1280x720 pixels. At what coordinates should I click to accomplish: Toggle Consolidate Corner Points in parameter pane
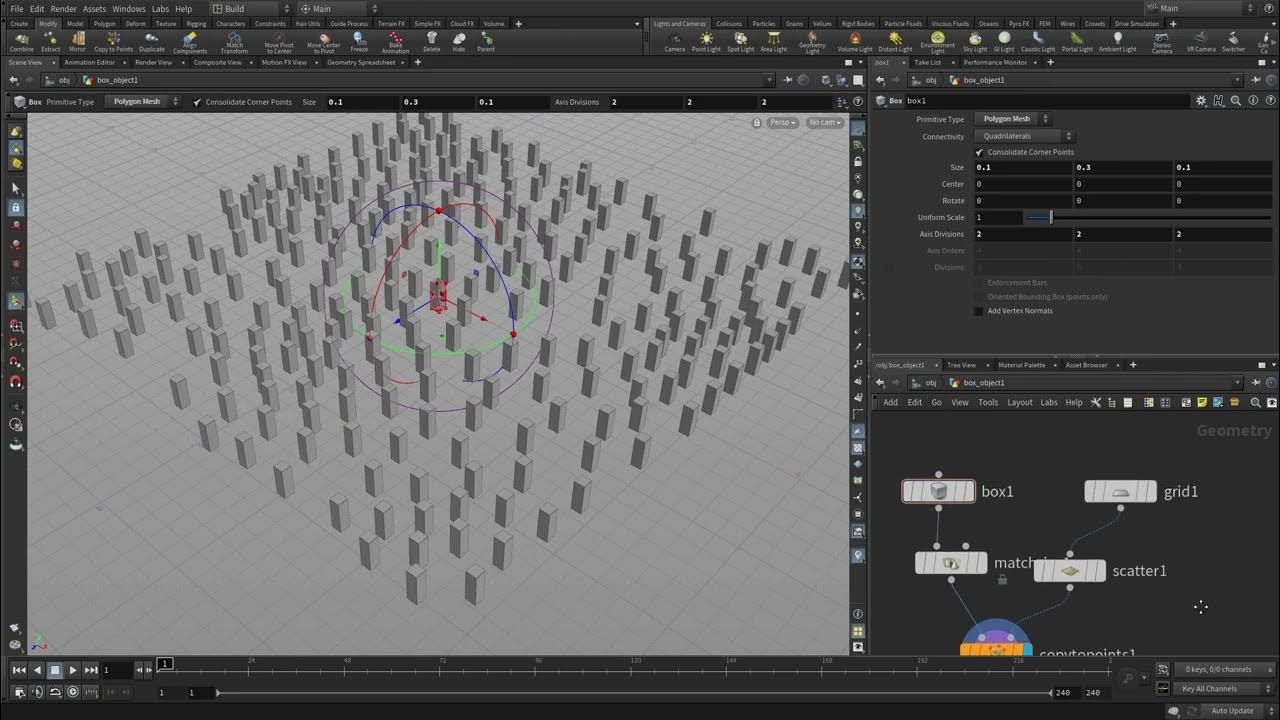(979, 152)
